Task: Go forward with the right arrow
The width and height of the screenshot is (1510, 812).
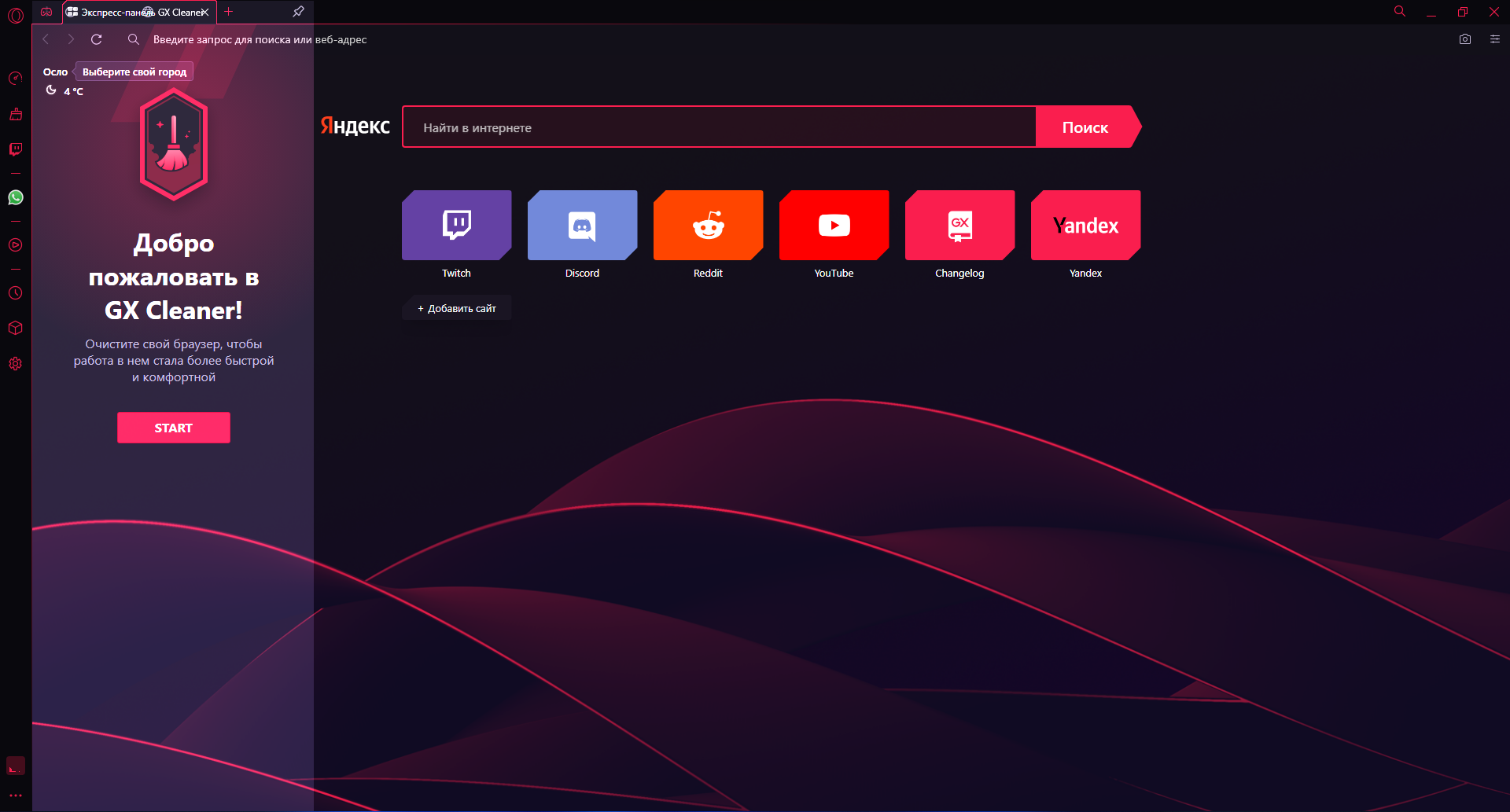Action: (71, 39)
